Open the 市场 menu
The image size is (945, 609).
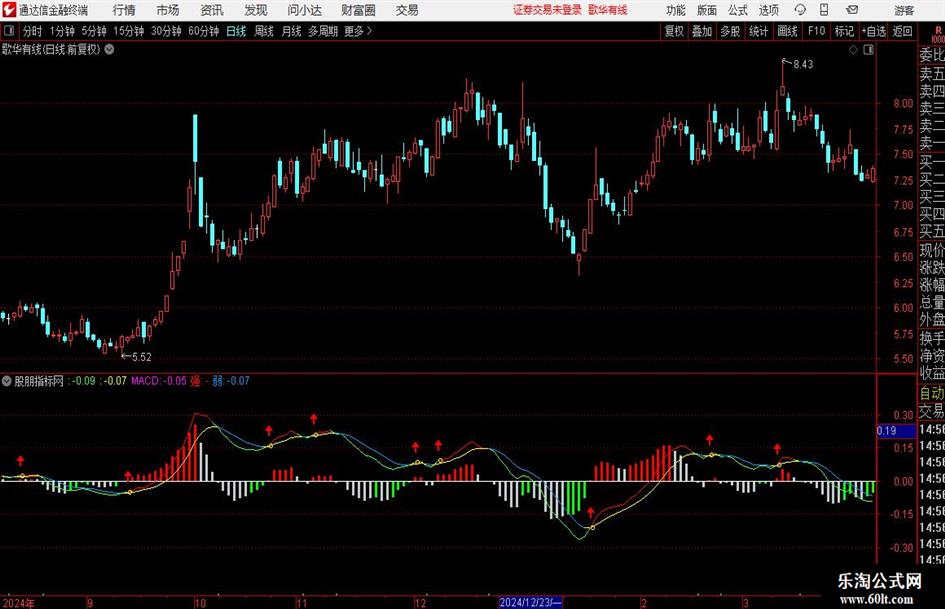click(168, 10)
